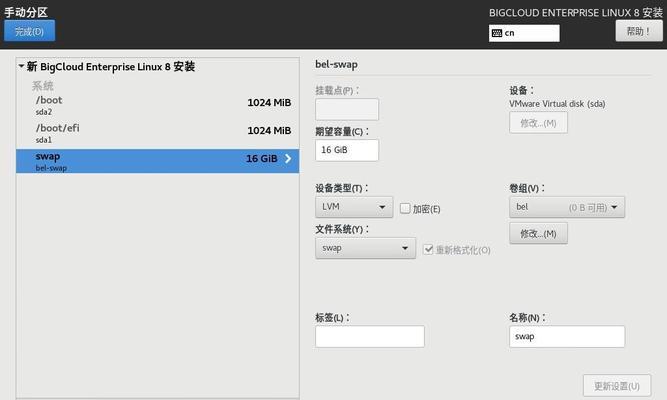Toggle the 重新格式化(O) reformat checkbox
The image size is (667, 400).
(x=428, y=249)
